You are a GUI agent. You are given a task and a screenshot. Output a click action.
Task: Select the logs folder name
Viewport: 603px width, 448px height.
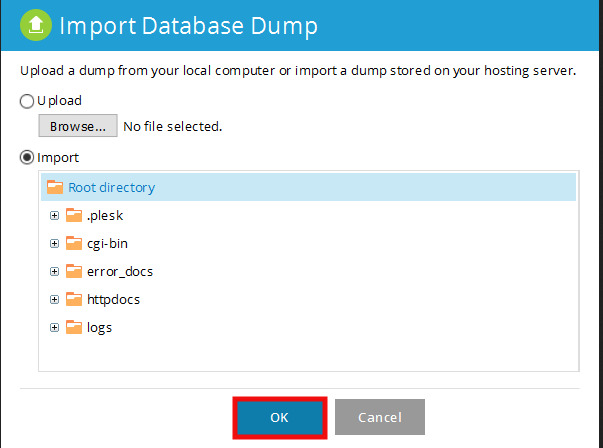click(100, 328)
